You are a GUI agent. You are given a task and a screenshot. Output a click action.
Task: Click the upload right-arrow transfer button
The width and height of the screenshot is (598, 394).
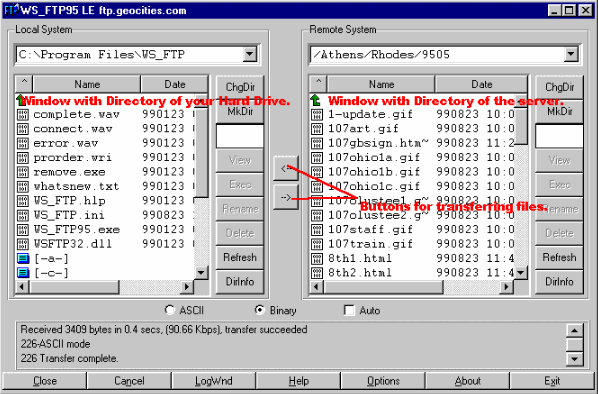[x=286, y=197]
